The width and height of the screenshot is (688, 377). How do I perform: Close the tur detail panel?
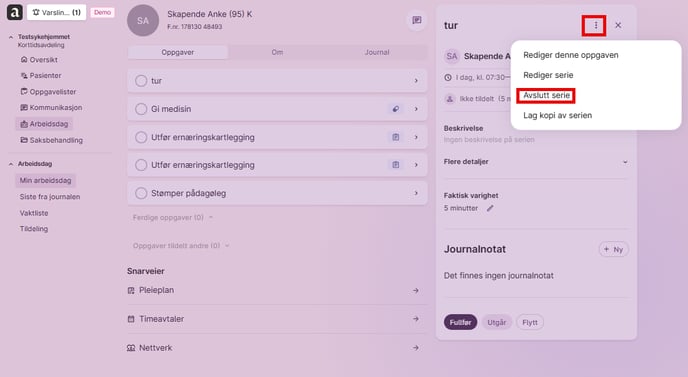coord(618,25)
